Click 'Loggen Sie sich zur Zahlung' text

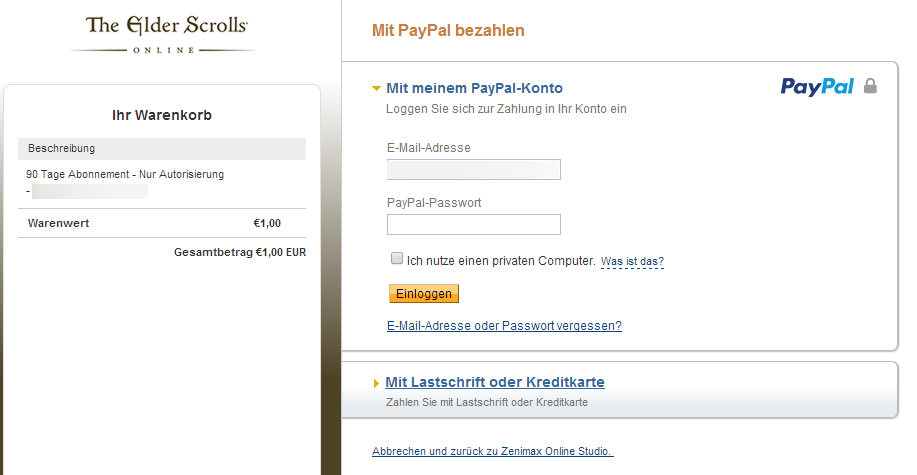click(506, 109)
